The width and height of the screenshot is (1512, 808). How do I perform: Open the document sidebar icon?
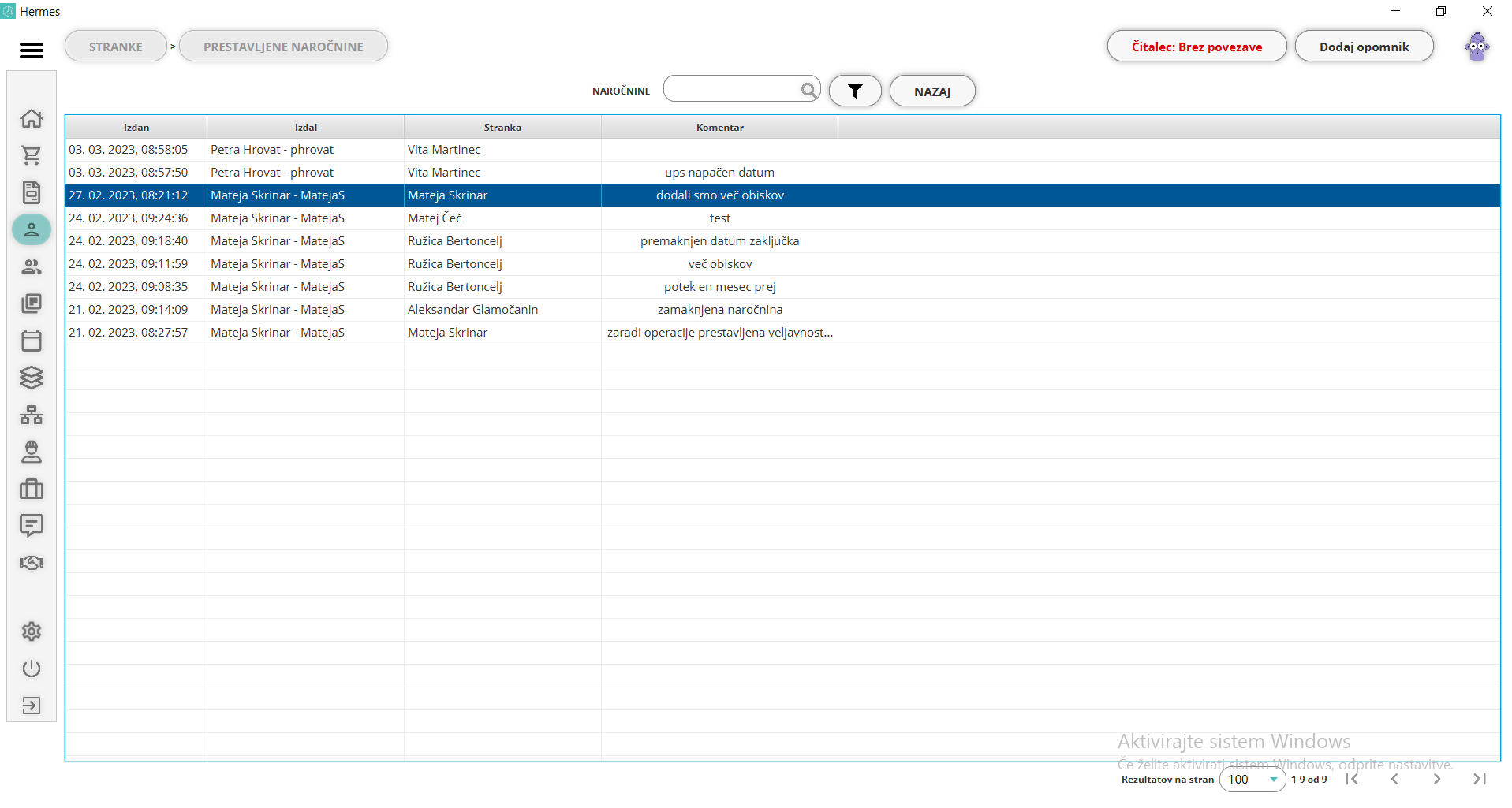(x=32, y=192)
